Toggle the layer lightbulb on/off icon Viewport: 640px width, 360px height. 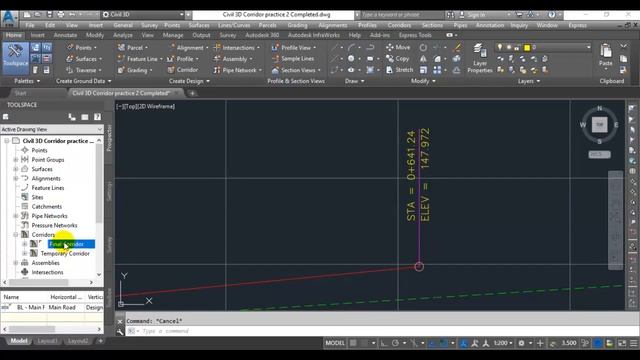coord(500,47)
